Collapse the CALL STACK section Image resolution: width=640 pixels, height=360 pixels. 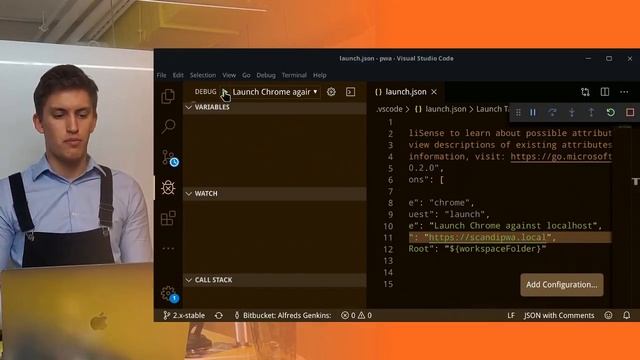point(275,280)
